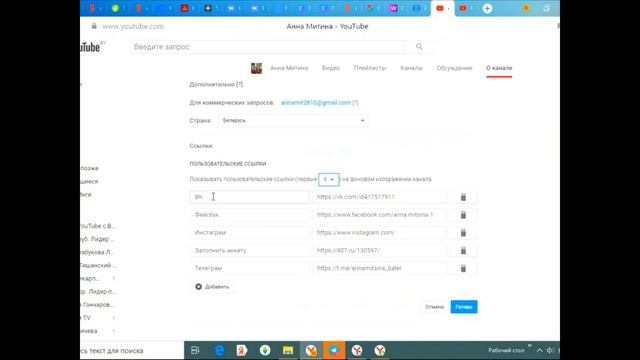Delete the Telegram link row
The width and height of the screenshot is (640, 360).
pos(463,269)
